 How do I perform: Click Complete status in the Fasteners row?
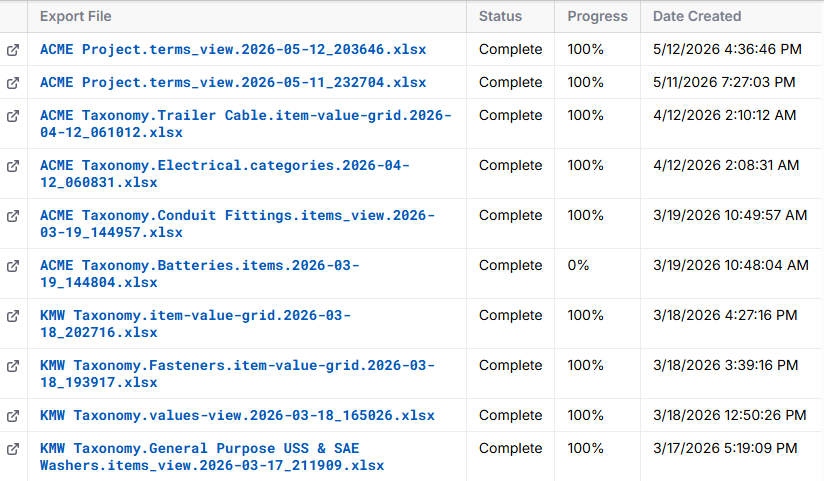(x=510, y=365)
